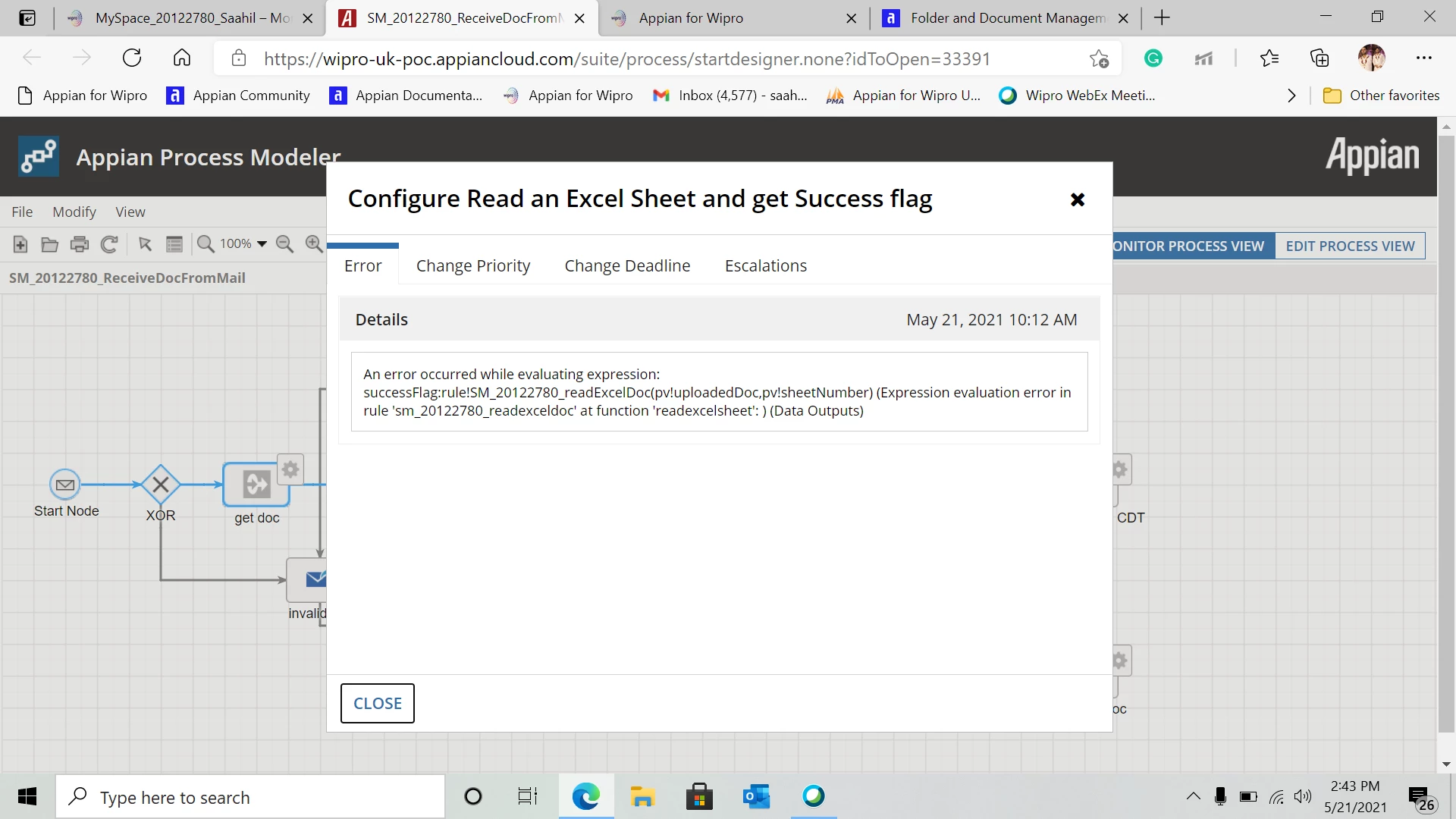This screenshot has width=1456, height=819.
Task: Click the new process model icon
Action: click(x=20, y=244)
